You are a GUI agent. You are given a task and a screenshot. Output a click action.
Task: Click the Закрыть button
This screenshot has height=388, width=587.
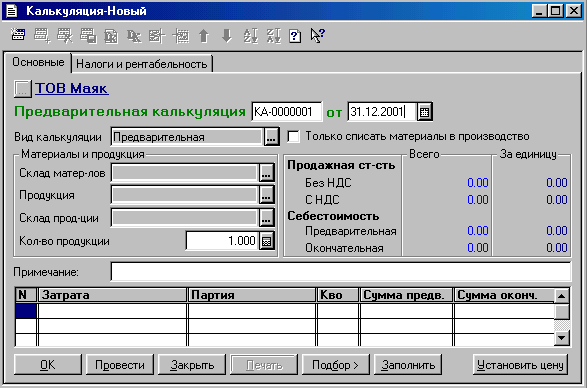point(192,364)
